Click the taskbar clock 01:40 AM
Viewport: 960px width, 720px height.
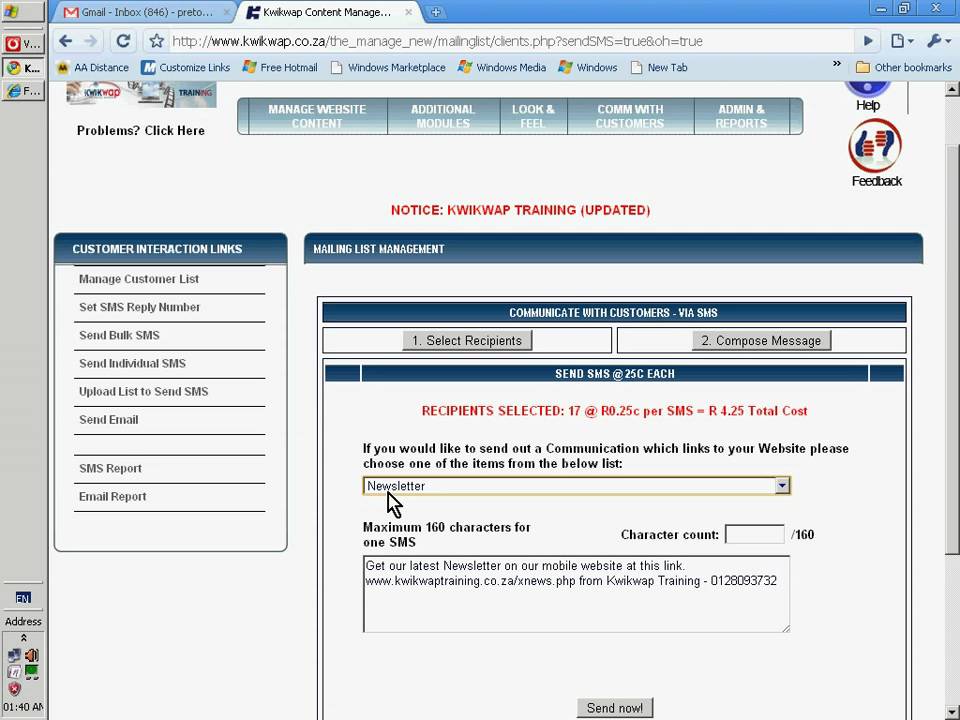[23, 707]
